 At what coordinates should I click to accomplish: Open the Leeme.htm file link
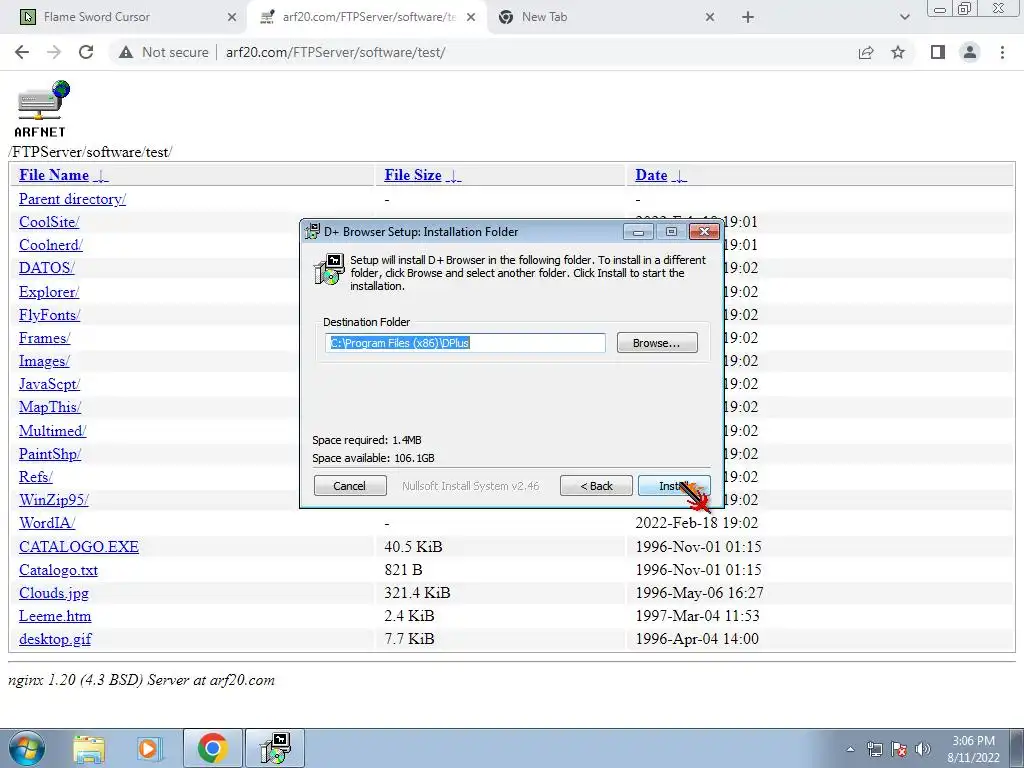click(x=55, y=616)
